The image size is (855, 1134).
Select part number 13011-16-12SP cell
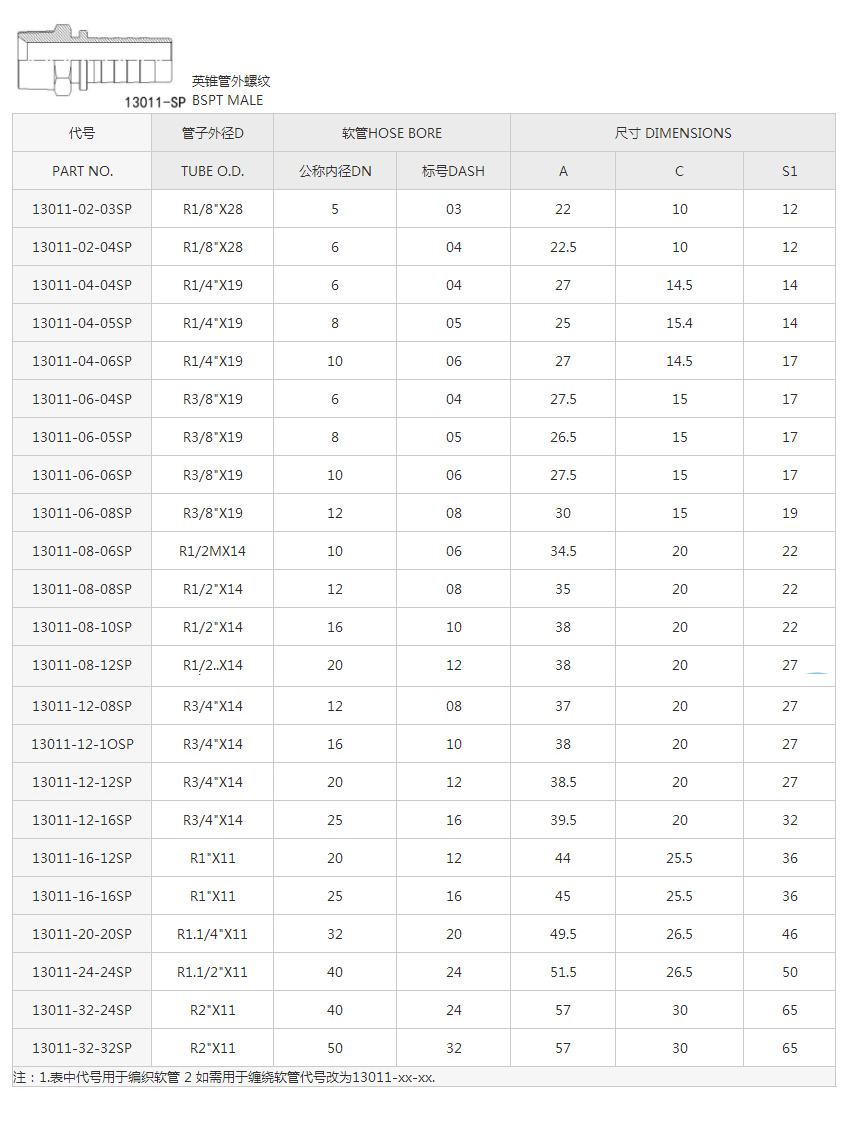pyautogui.click(x=82, y=858)
